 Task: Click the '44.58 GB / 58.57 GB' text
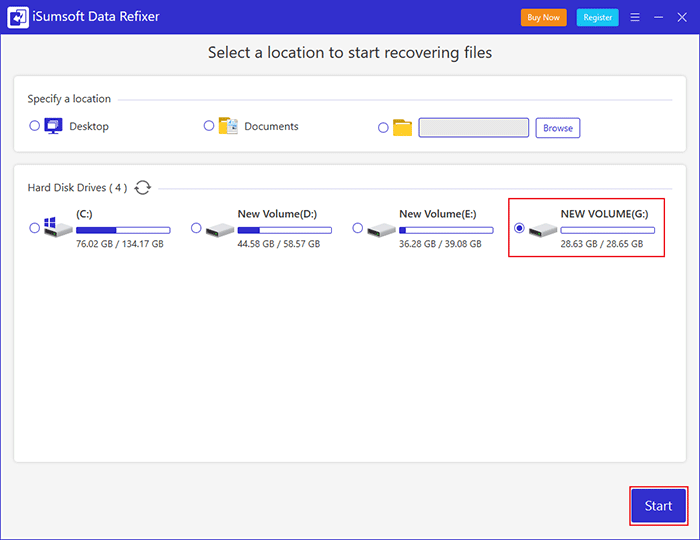click(x=279, y=244)
